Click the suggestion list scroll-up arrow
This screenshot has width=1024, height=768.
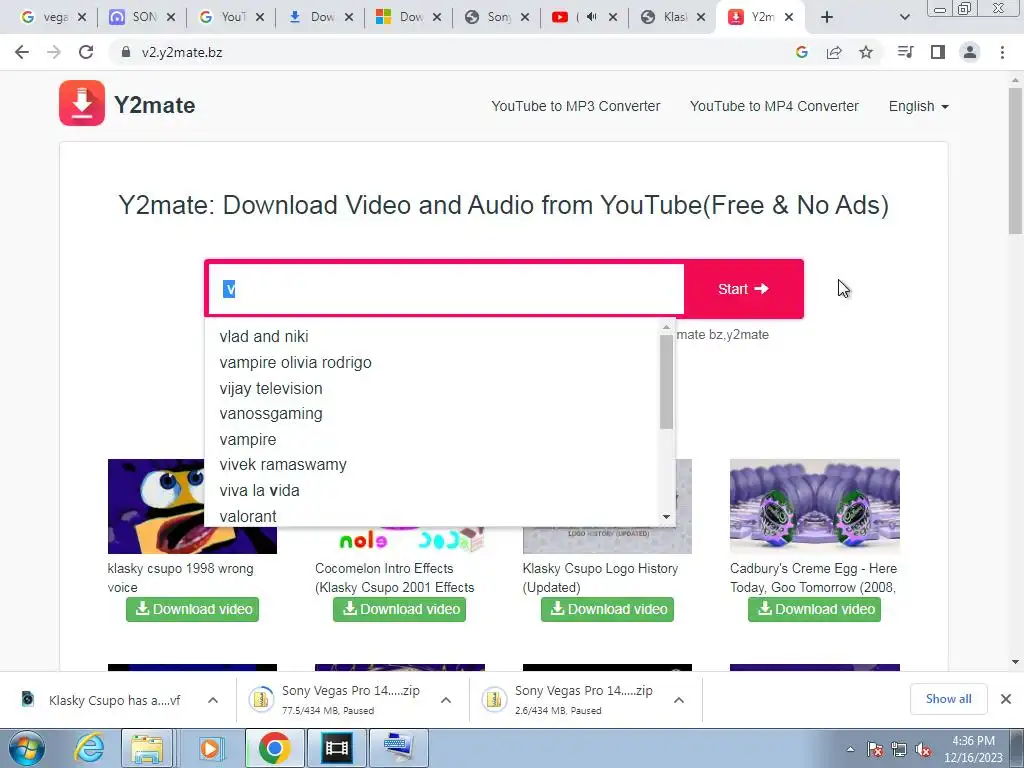click(x=666, y=327)
